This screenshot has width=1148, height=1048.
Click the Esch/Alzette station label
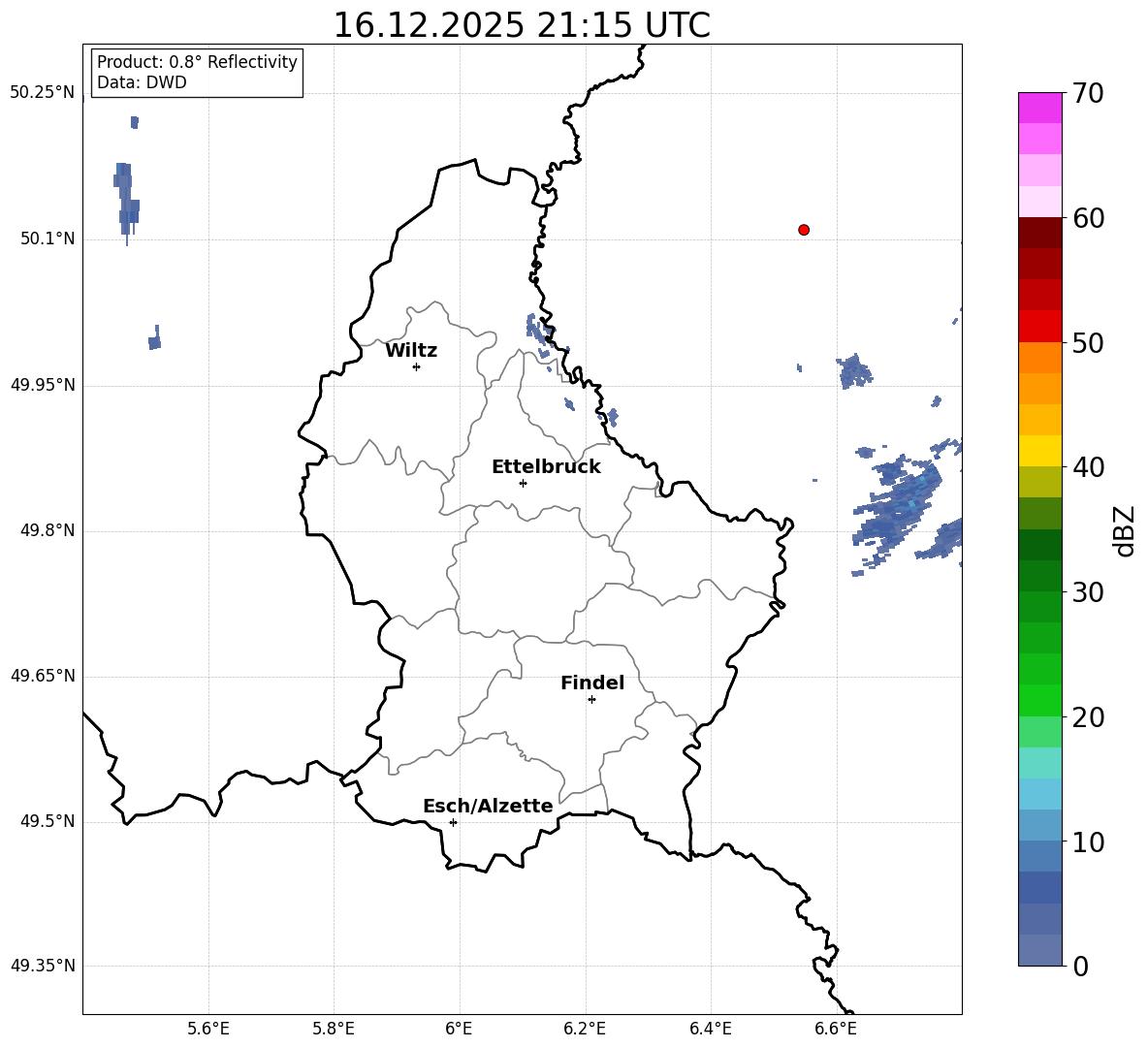[488, 807]
